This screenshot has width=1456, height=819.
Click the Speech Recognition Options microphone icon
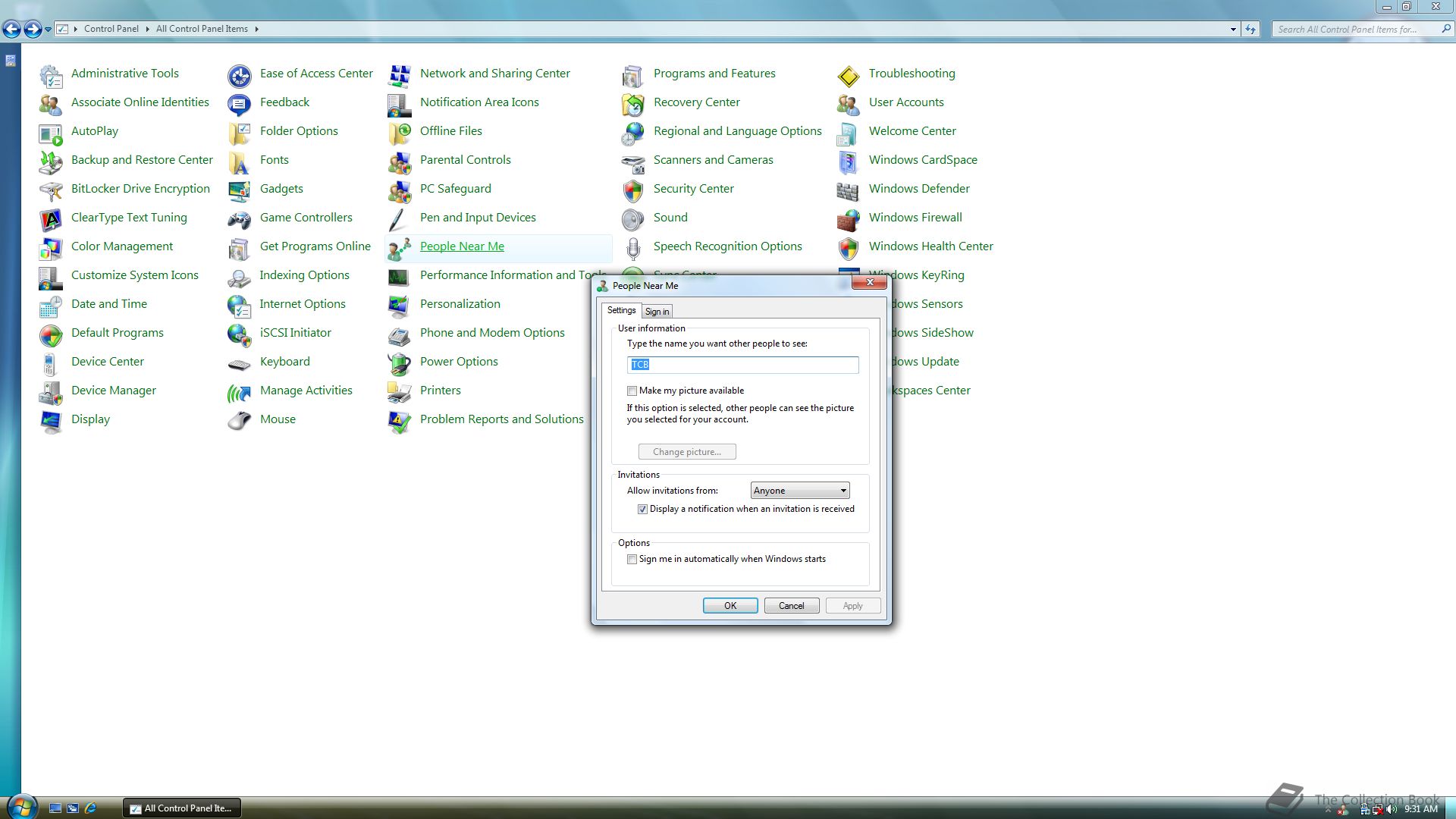633,247
